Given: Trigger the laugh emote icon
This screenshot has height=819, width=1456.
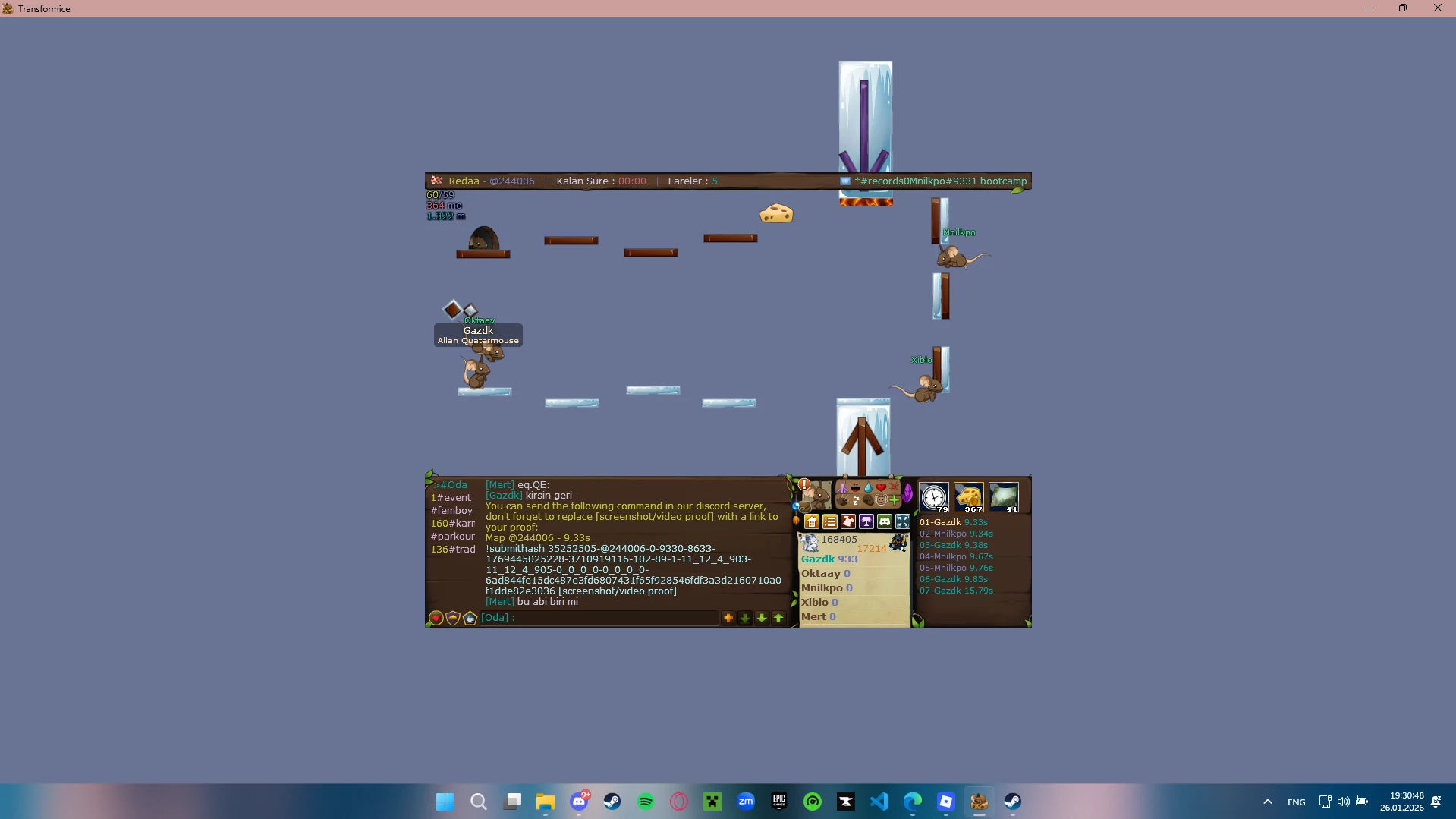Looking at the screenshot, I should (855, 488).
